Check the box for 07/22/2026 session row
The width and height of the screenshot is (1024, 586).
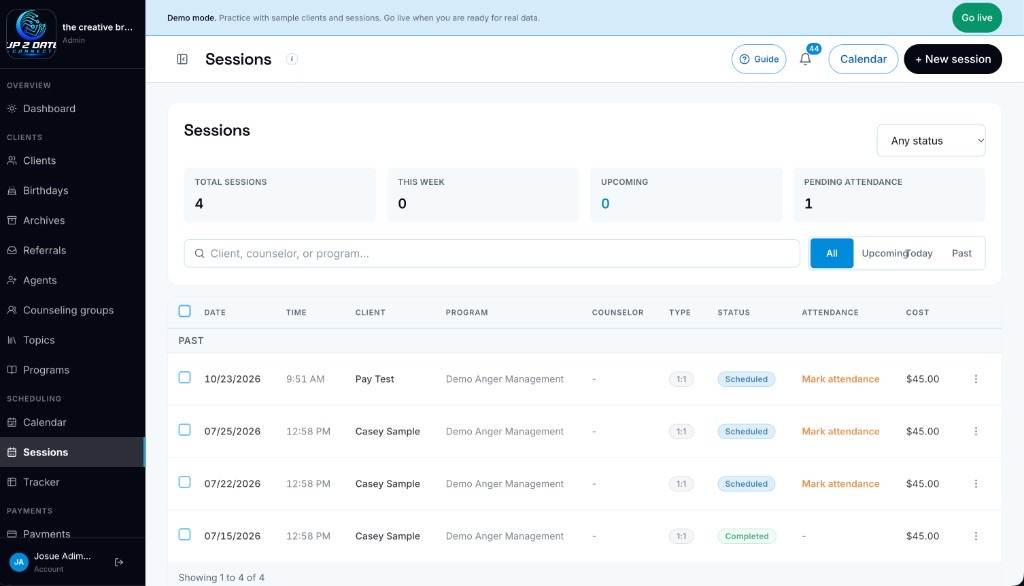pyautogui.click(x=185, y=482)
